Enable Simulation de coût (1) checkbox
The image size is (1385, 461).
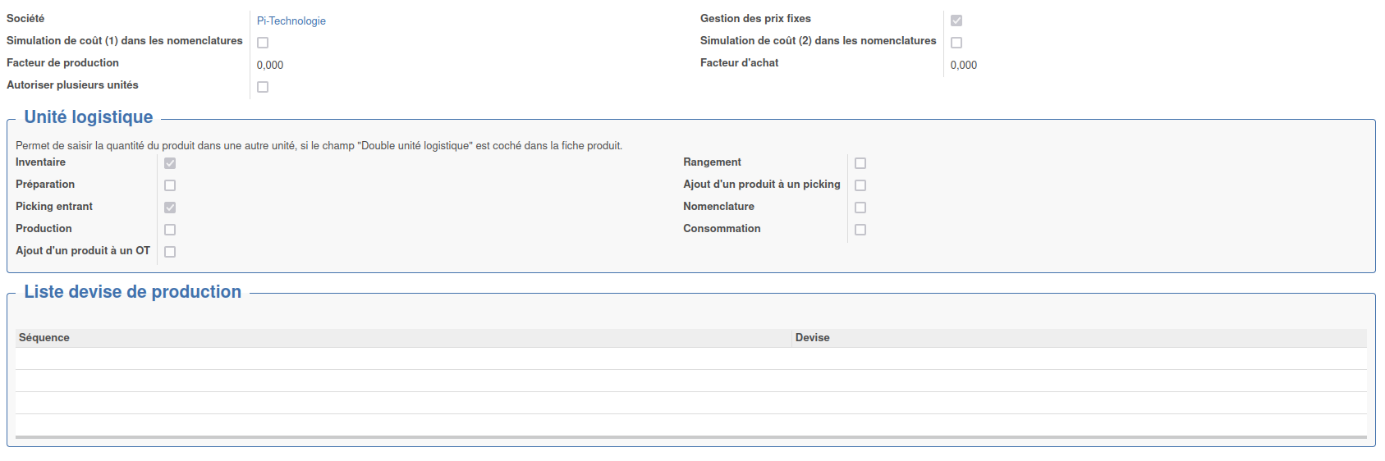click(263, 42)
